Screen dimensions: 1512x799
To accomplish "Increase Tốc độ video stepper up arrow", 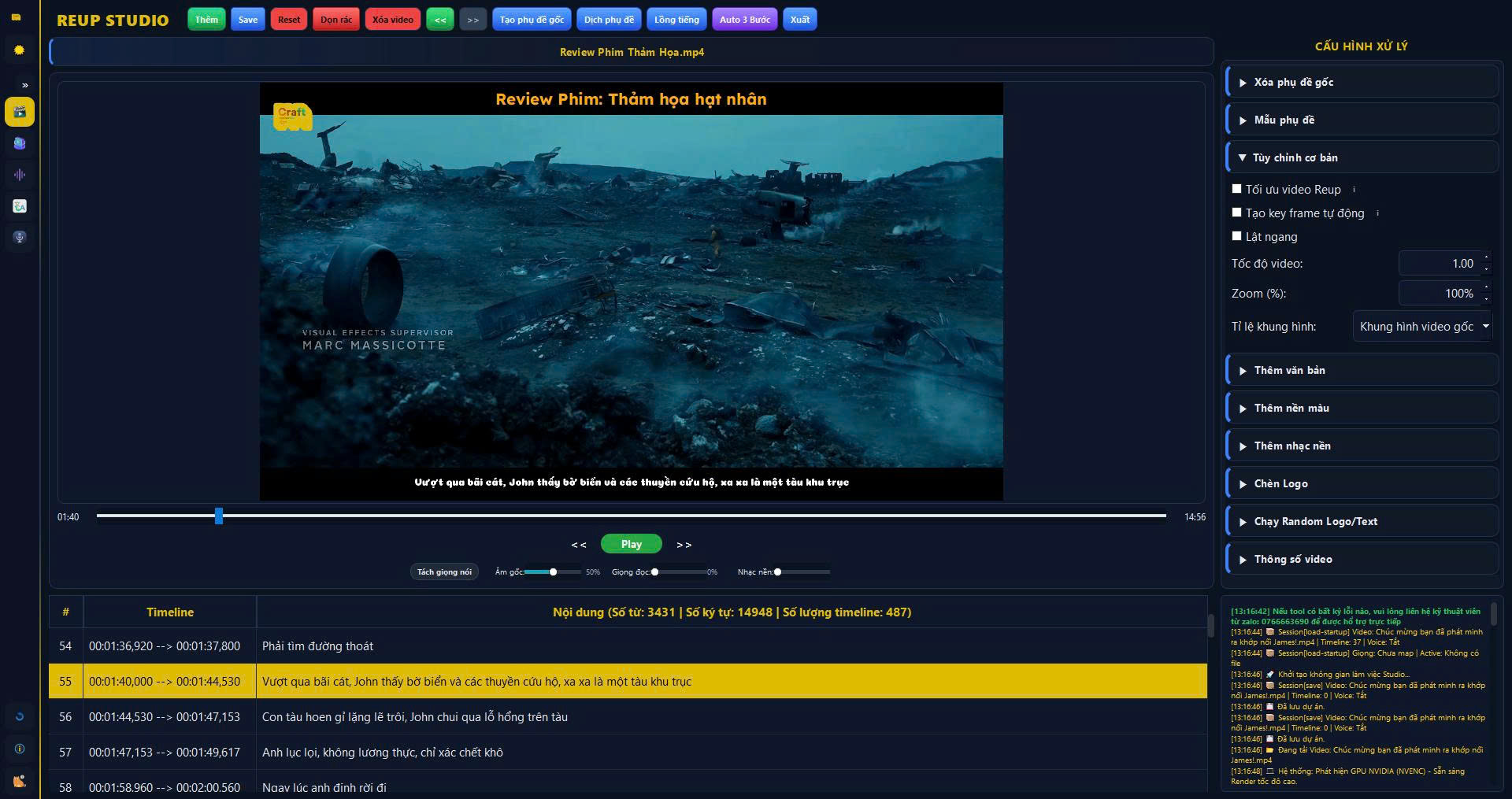I will (1486, 257).
